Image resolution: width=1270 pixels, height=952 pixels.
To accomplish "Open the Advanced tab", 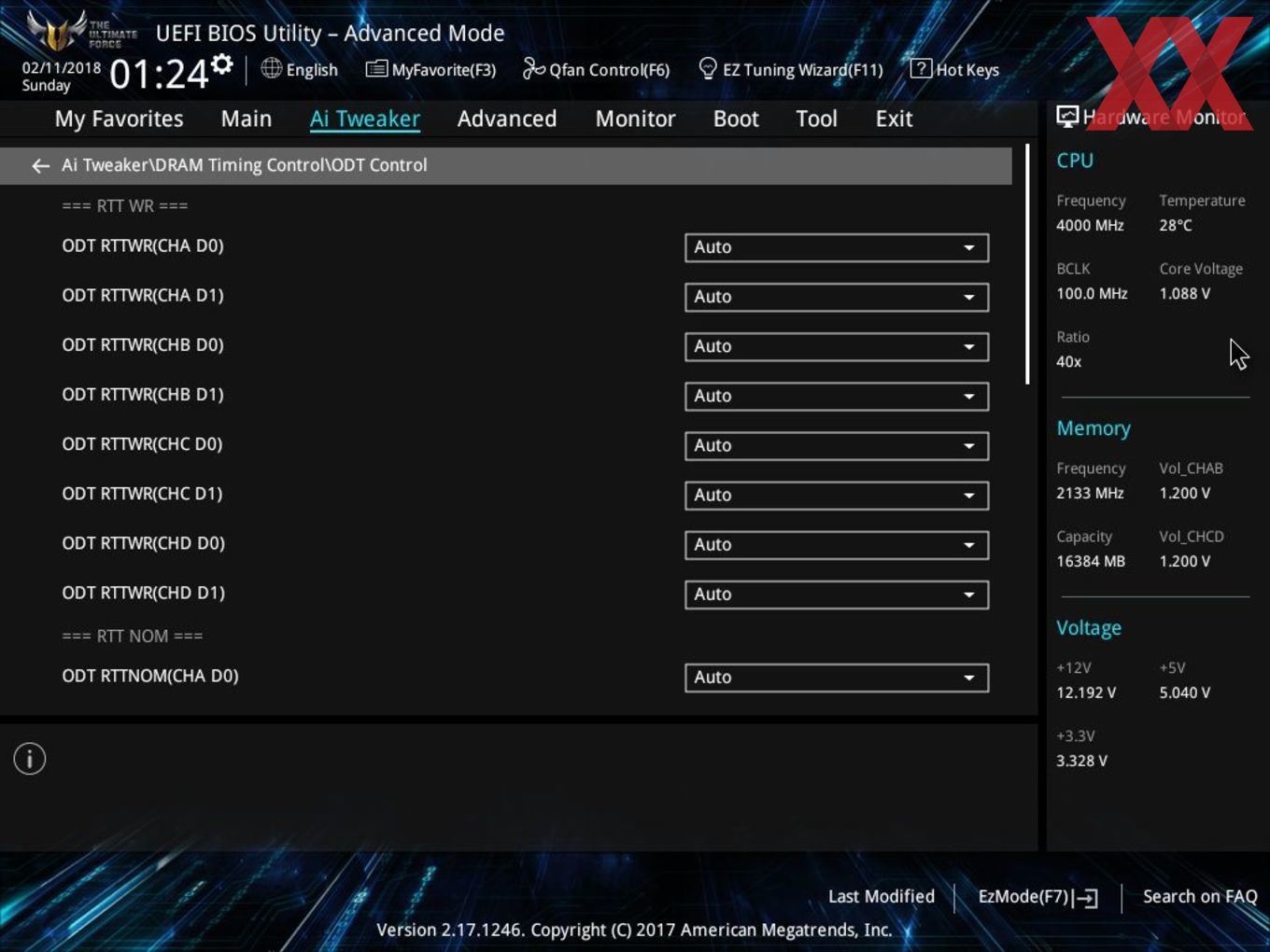I will point(507,119).
